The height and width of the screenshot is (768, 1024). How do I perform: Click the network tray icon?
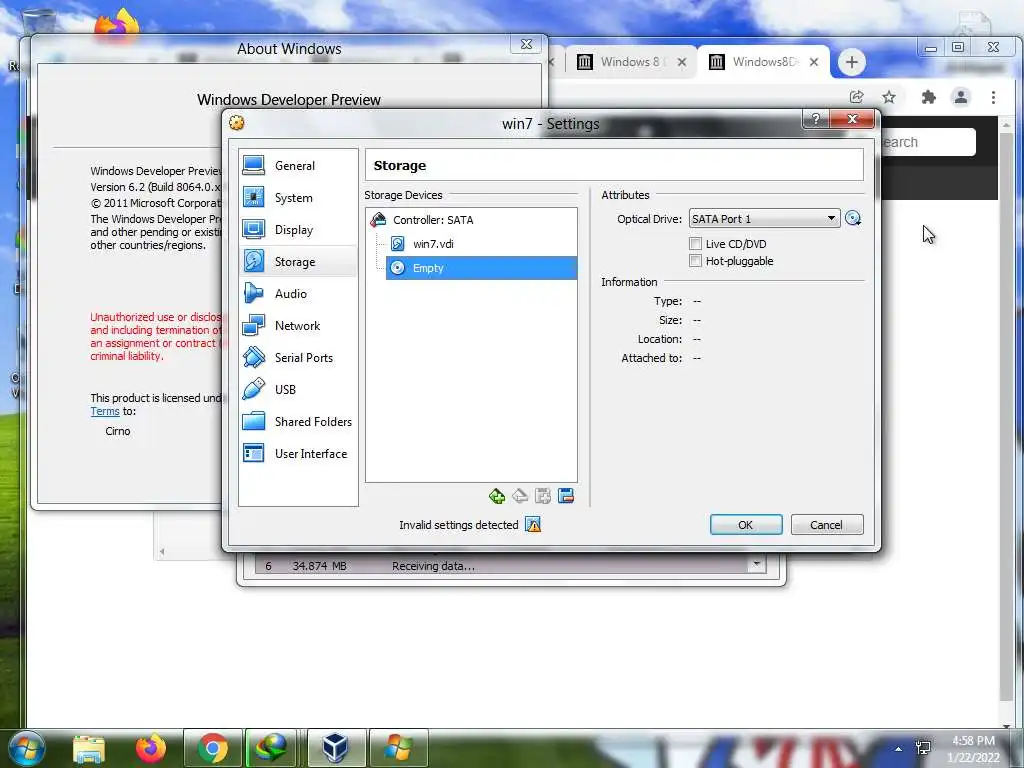coord(923,748)
